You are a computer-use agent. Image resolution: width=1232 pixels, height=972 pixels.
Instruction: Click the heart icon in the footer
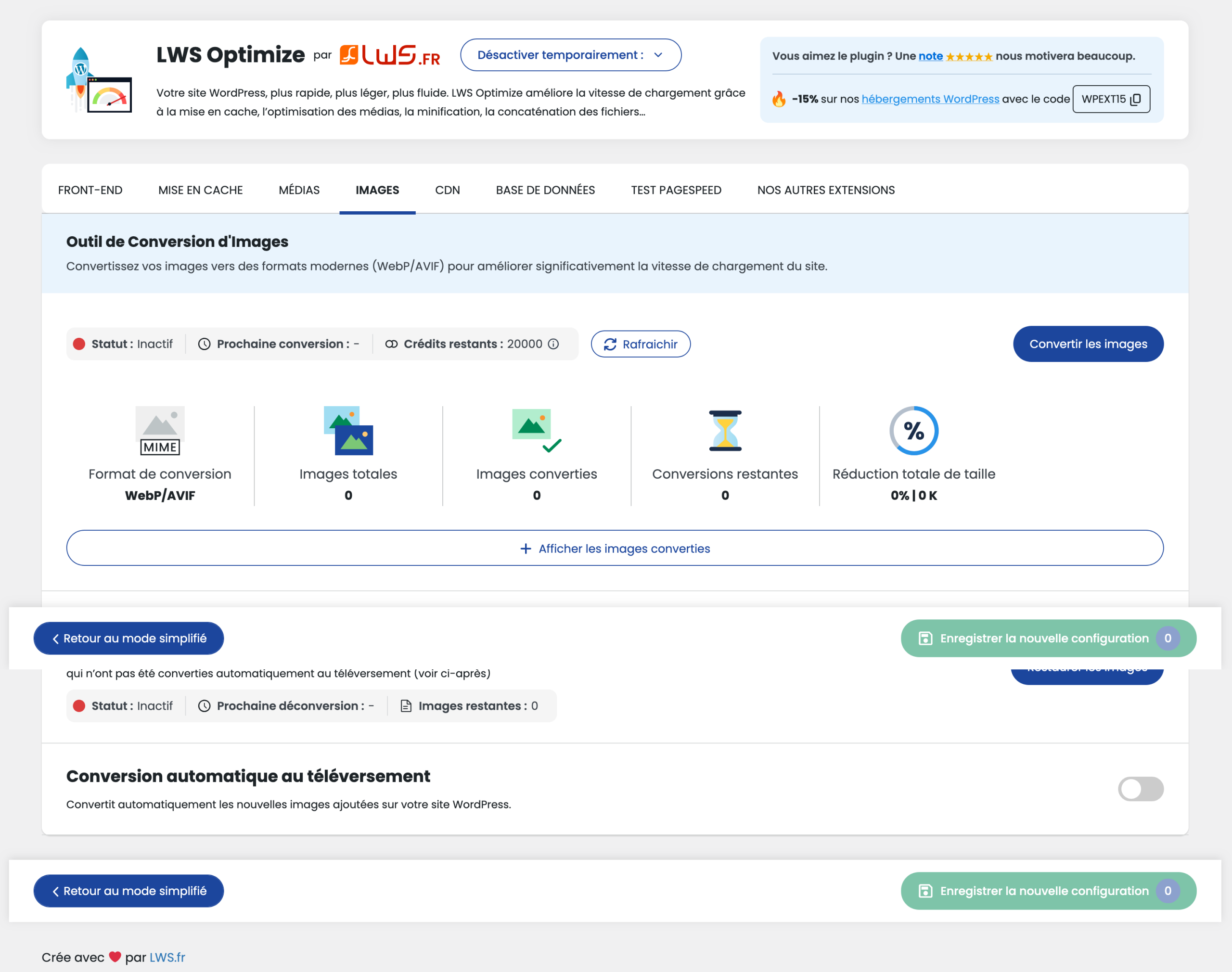pyautogui.click(x=115, y=957)
